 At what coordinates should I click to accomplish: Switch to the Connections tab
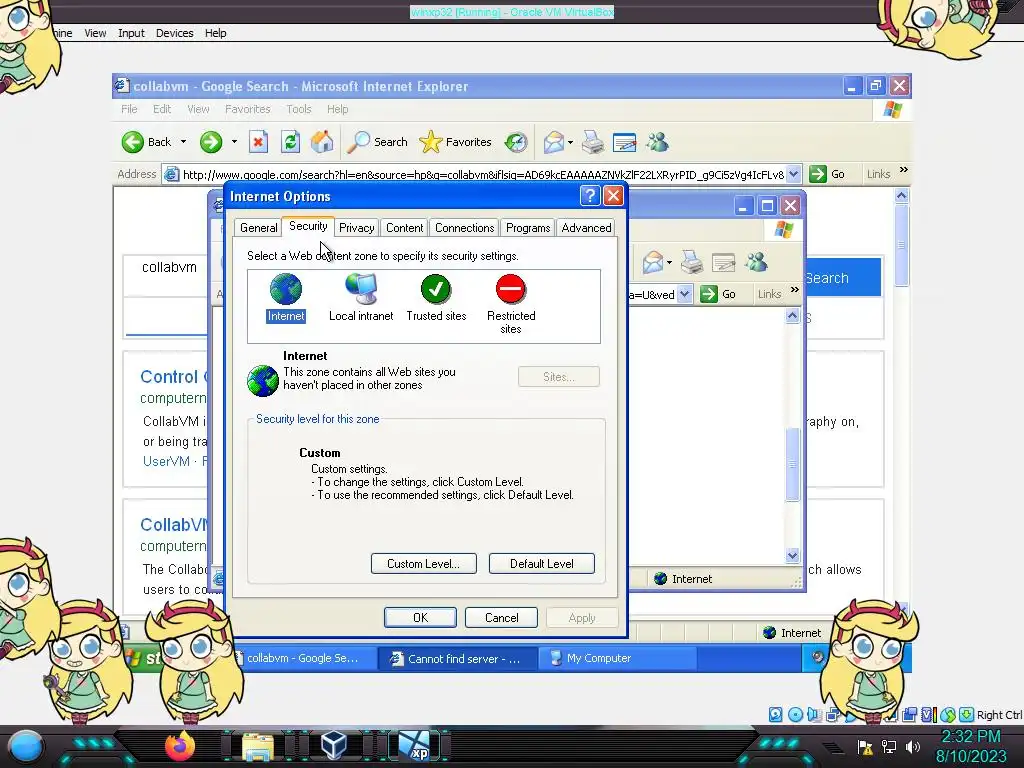pos(464,228)
